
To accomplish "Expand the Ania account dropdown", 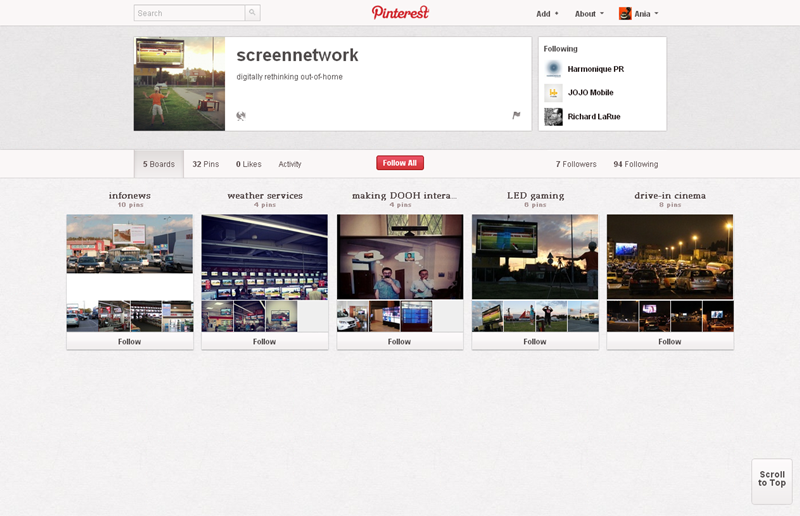I will tap(647, 14).
